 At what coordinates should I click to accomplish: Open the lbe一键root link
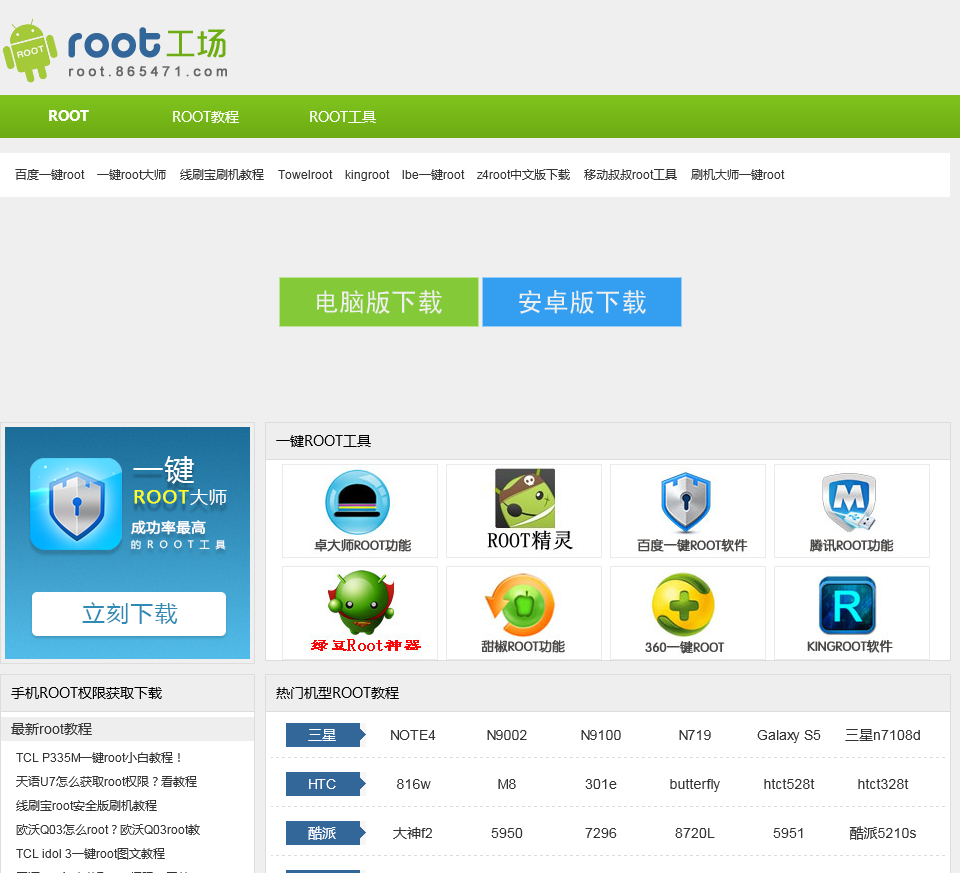pos(433,174)
